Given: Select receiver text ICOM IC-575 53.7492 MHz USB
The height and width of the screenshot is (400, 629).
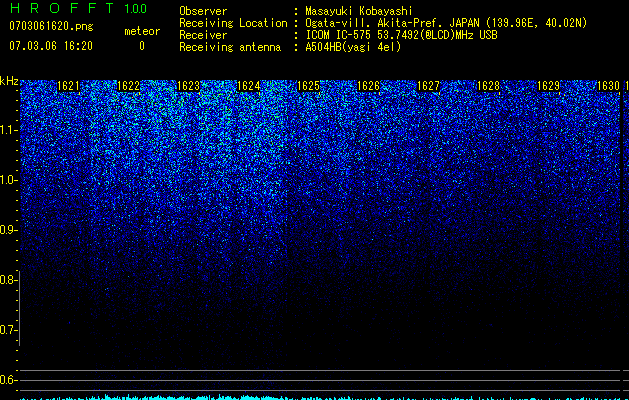Looking at the screenshot, I should [401, 35].
